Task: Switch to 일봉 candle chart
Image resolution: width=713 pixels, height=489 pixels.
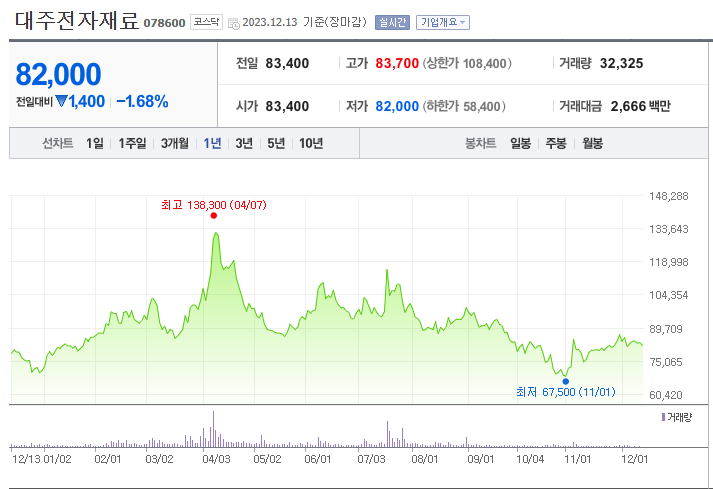Action: coord(520,143)
